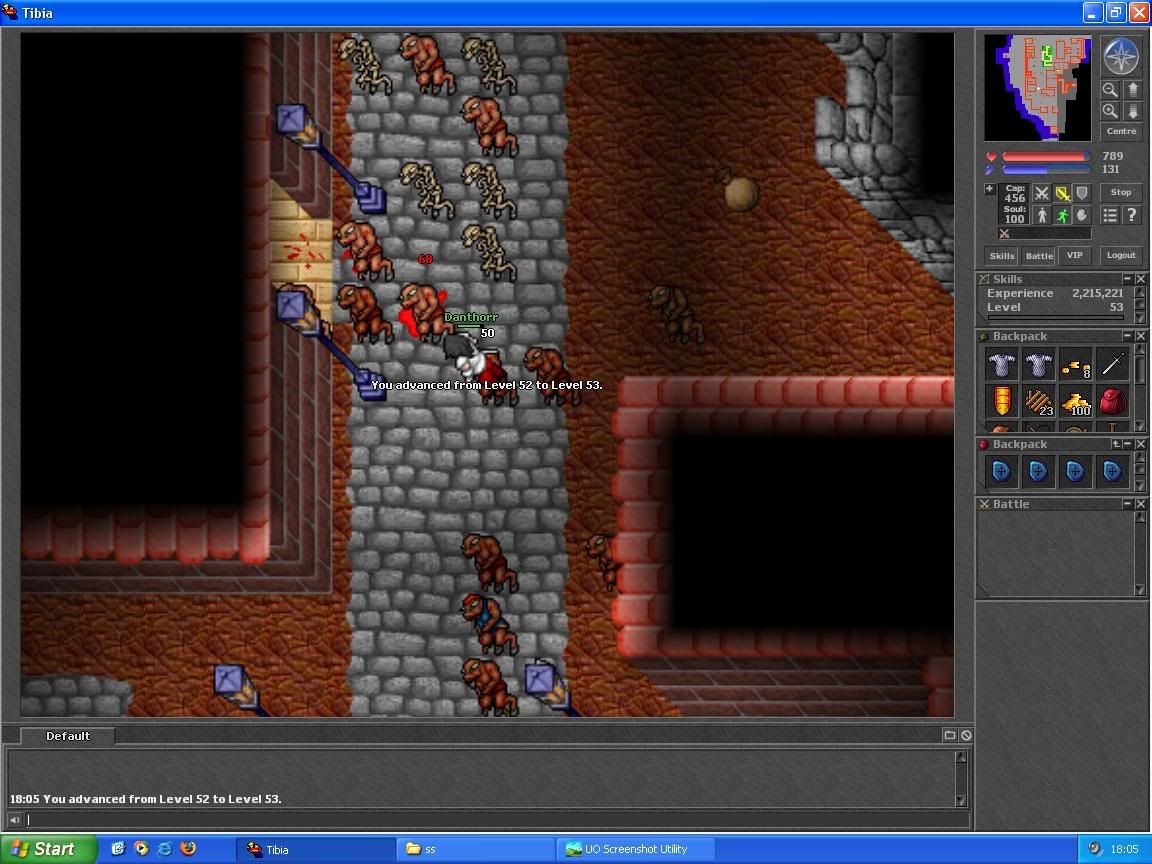This screenshot has height=864, width=1152.
Task: Toggle chat volume speaker icon
Action: pos(14,820)
